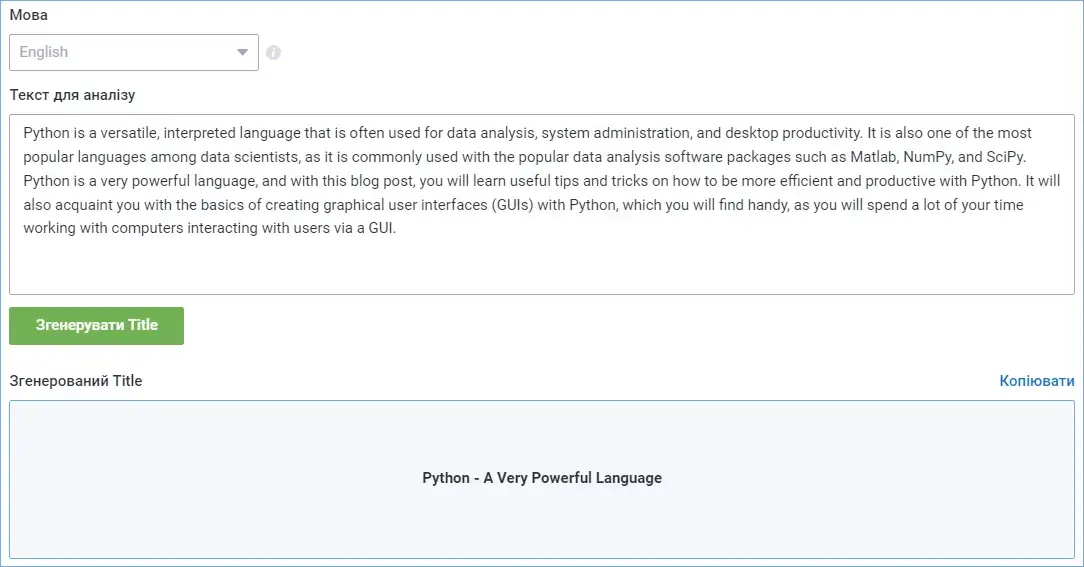Click the Текст для аналізу label
Image resolution: width=1084 pixels, height=567 pixels.
[x=72, y=95]
